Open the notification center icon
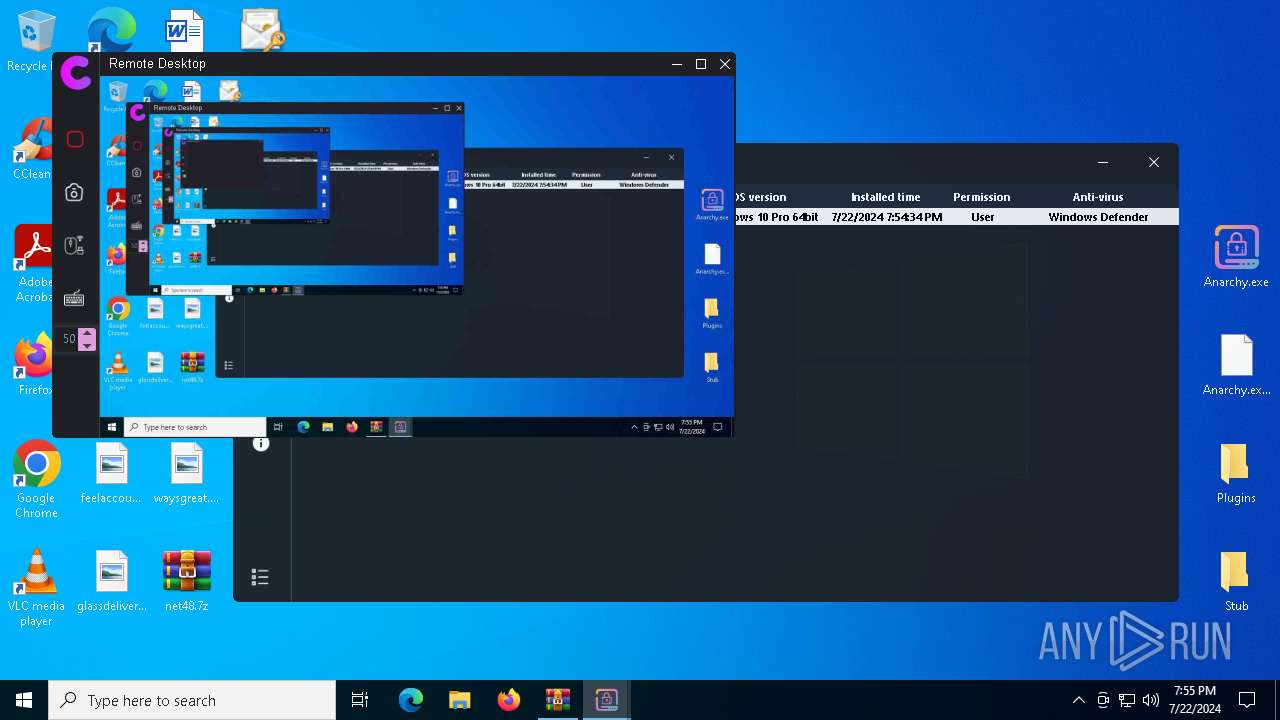 point(1247,700)
